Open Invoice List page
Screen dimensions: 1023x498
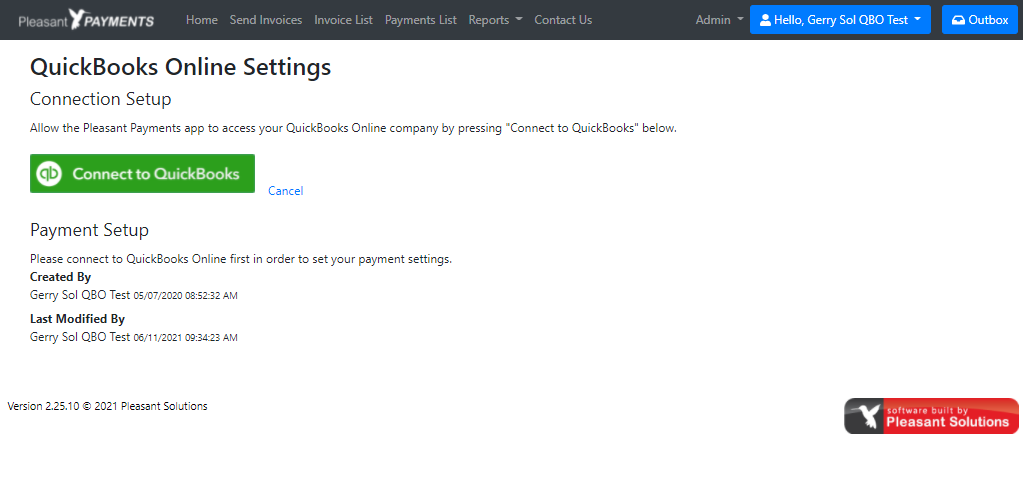(x=343, y=20)
